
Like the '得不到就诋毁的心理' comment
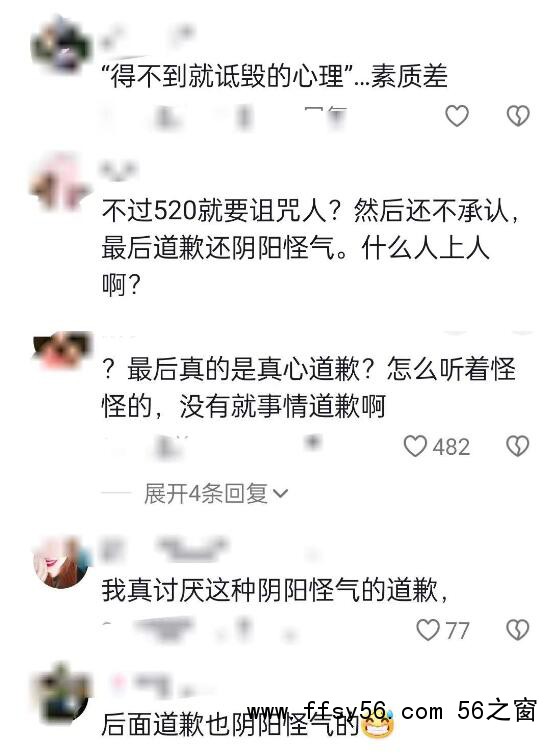[x=457, y=116]
